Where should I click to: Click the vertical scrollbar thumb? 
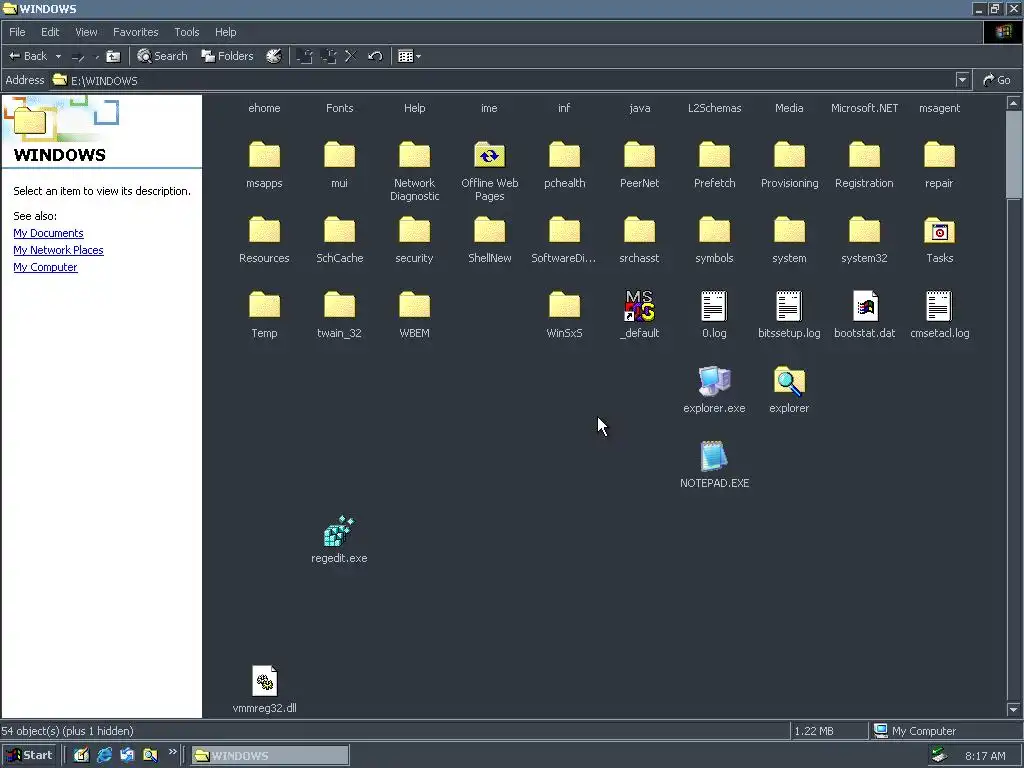(x=1013, y=154)
